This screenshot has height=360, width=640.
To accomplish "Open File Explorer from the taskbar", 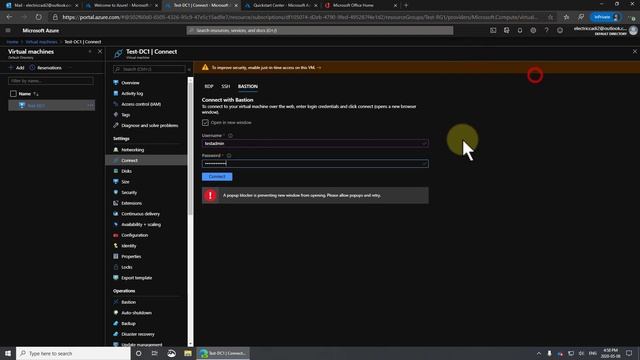I will pos(188,353).
